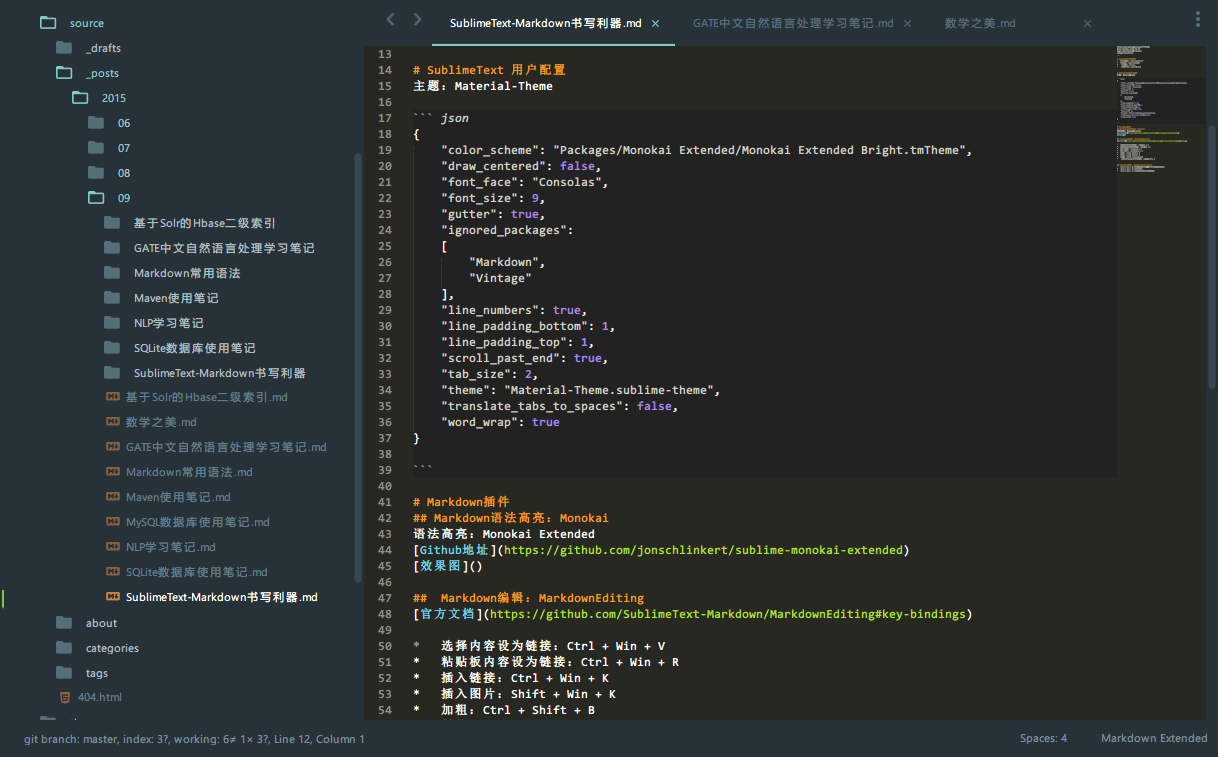Click the 效果图 link text
Viewport: 1218px width, 757px height.
pyautogui.click(x=440, y=566)
